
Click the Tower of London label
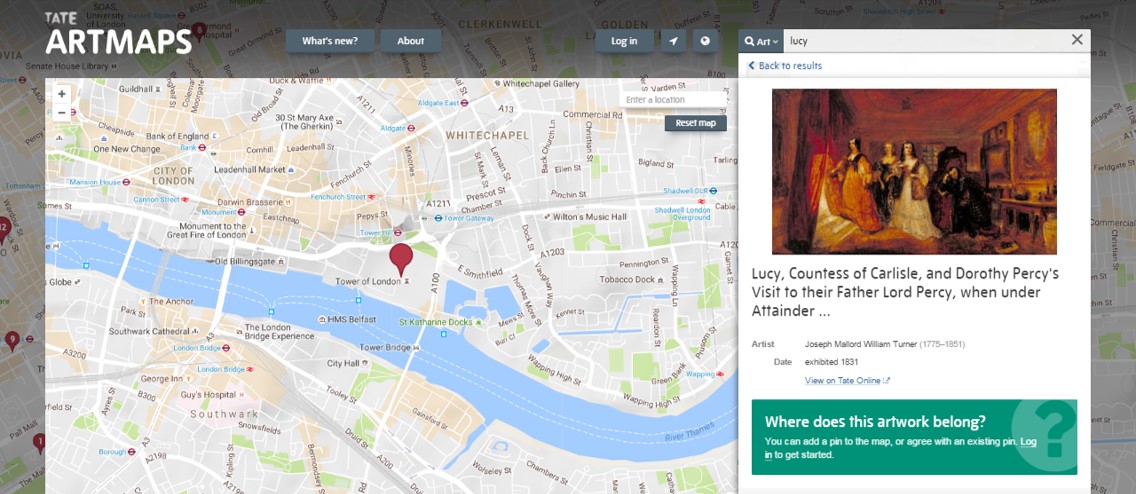point(368,281)
